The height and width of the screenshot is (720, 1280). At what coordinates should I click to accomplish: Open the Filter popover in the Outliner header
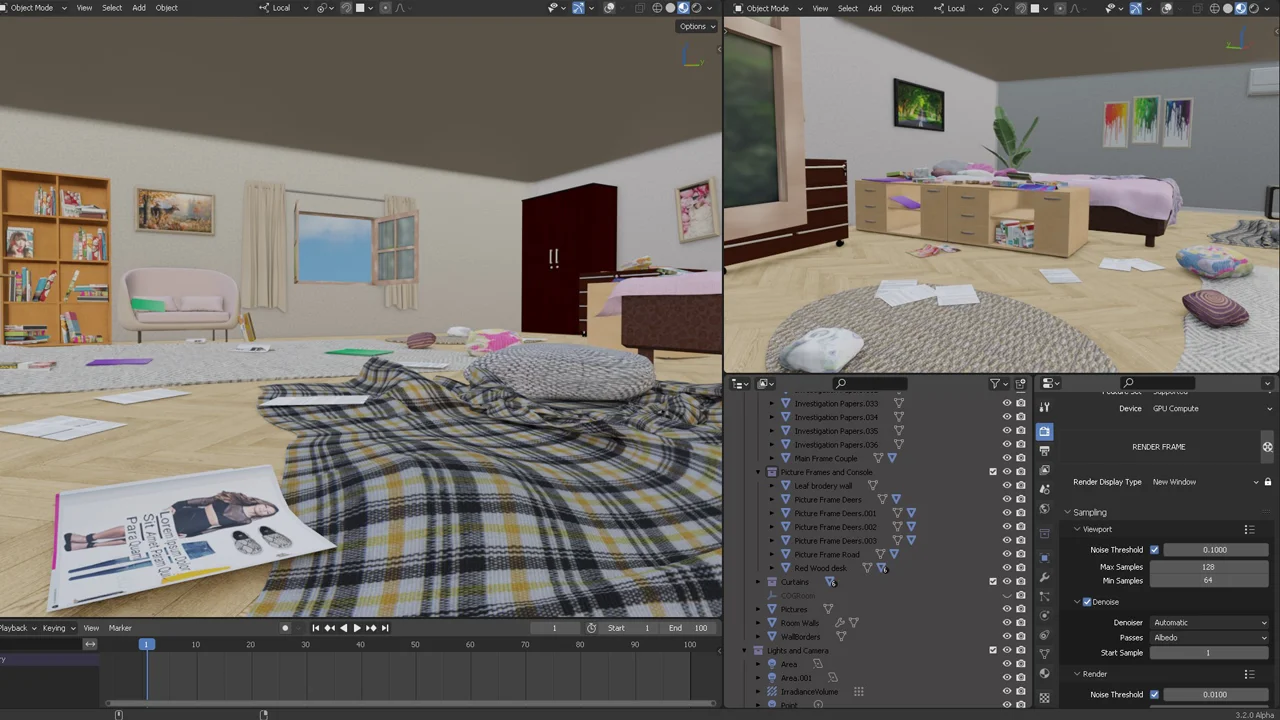(993, 383)
